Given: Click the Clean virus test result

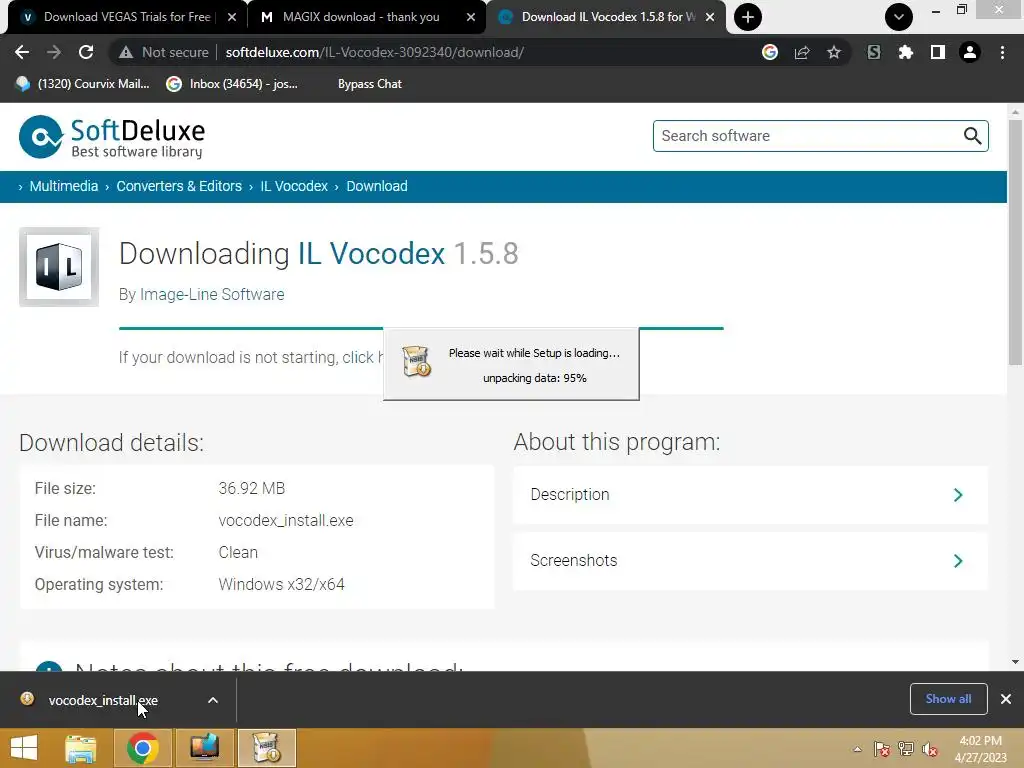Looking at the screenshot, I should 238,552.
